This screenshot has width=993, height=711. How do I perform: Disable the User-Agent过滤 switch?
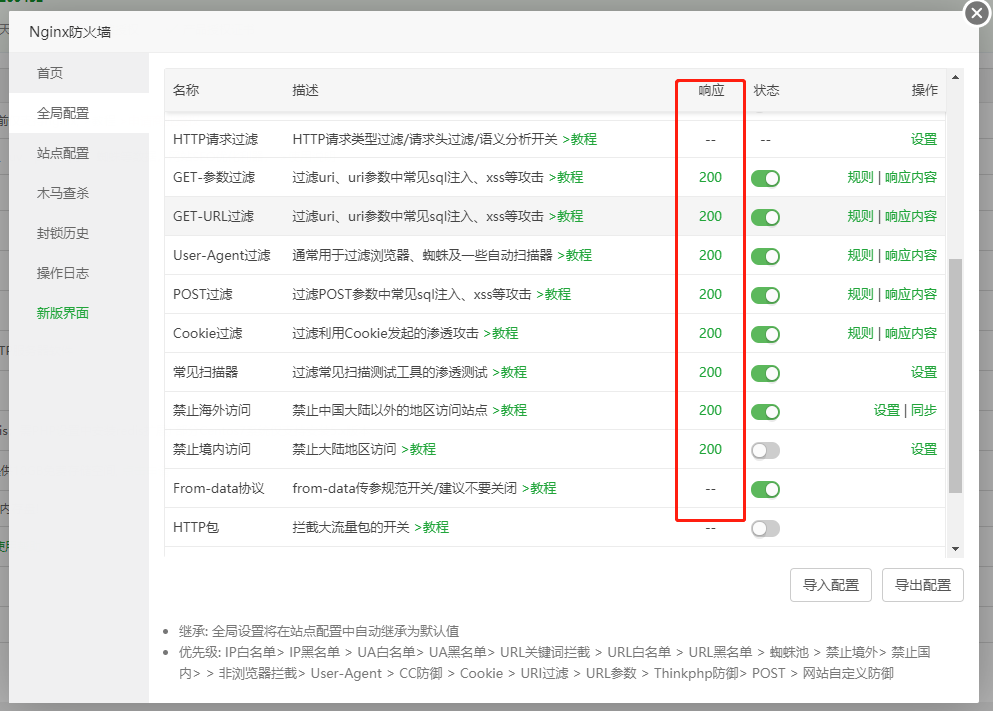click(765, 256)
